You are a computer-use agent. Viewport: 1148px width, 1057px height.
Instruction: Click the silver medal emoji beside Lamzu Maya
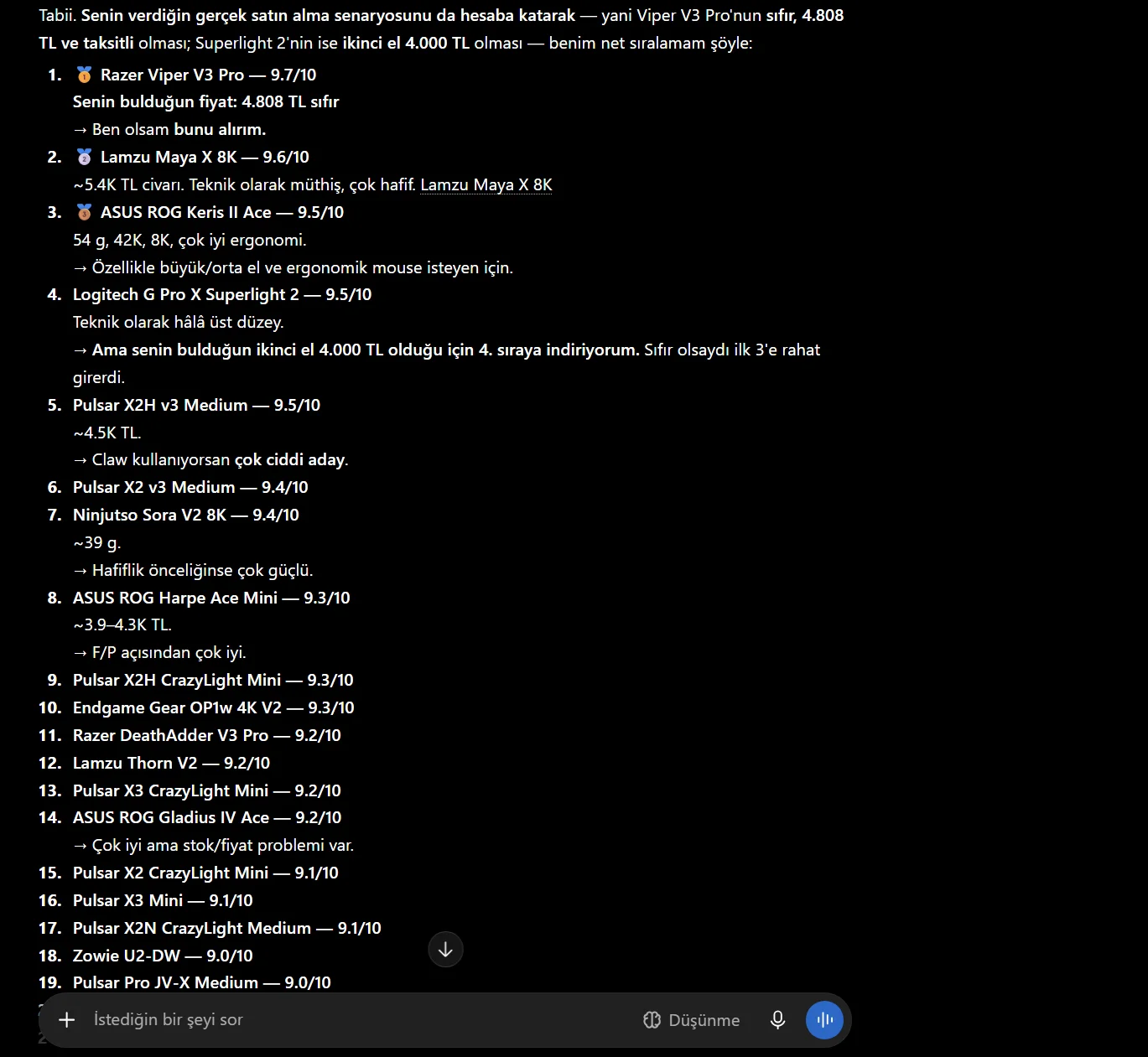point(84,157)
